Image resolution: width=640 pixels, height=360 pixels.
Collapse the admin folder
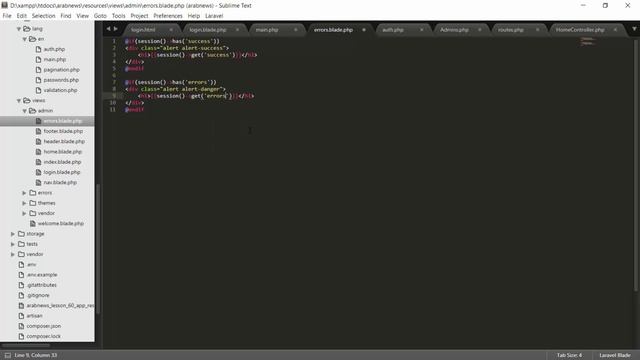coord(24,111)
